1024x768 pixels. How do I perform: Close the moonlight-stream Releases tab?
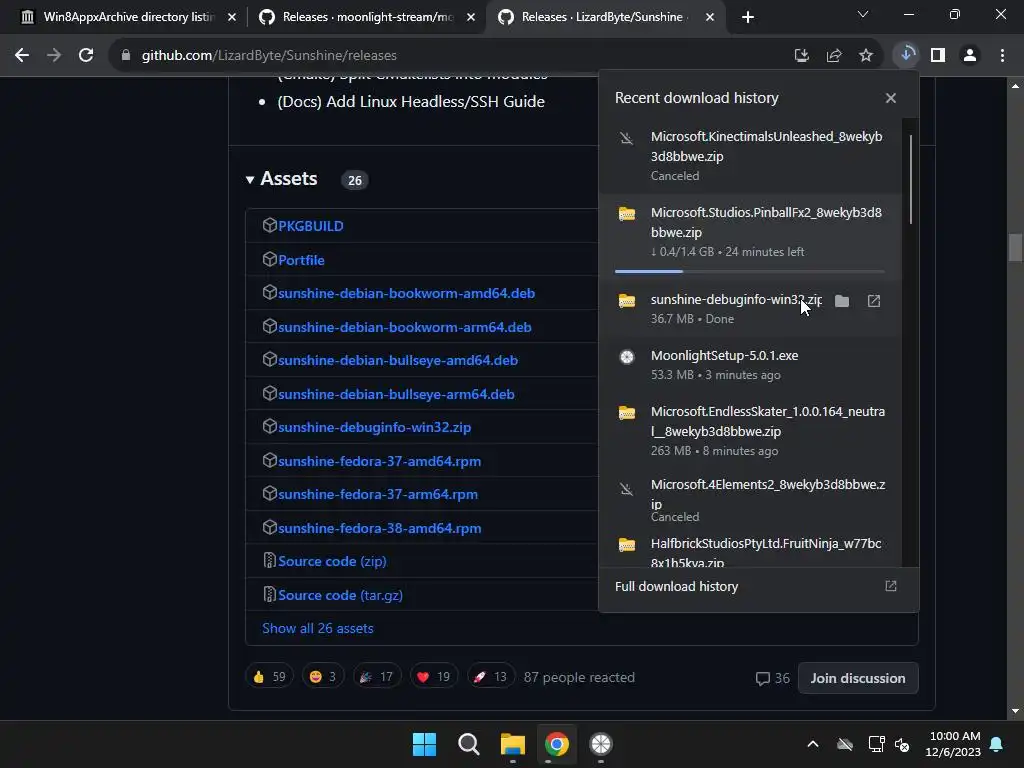click(x=471, y=18)
